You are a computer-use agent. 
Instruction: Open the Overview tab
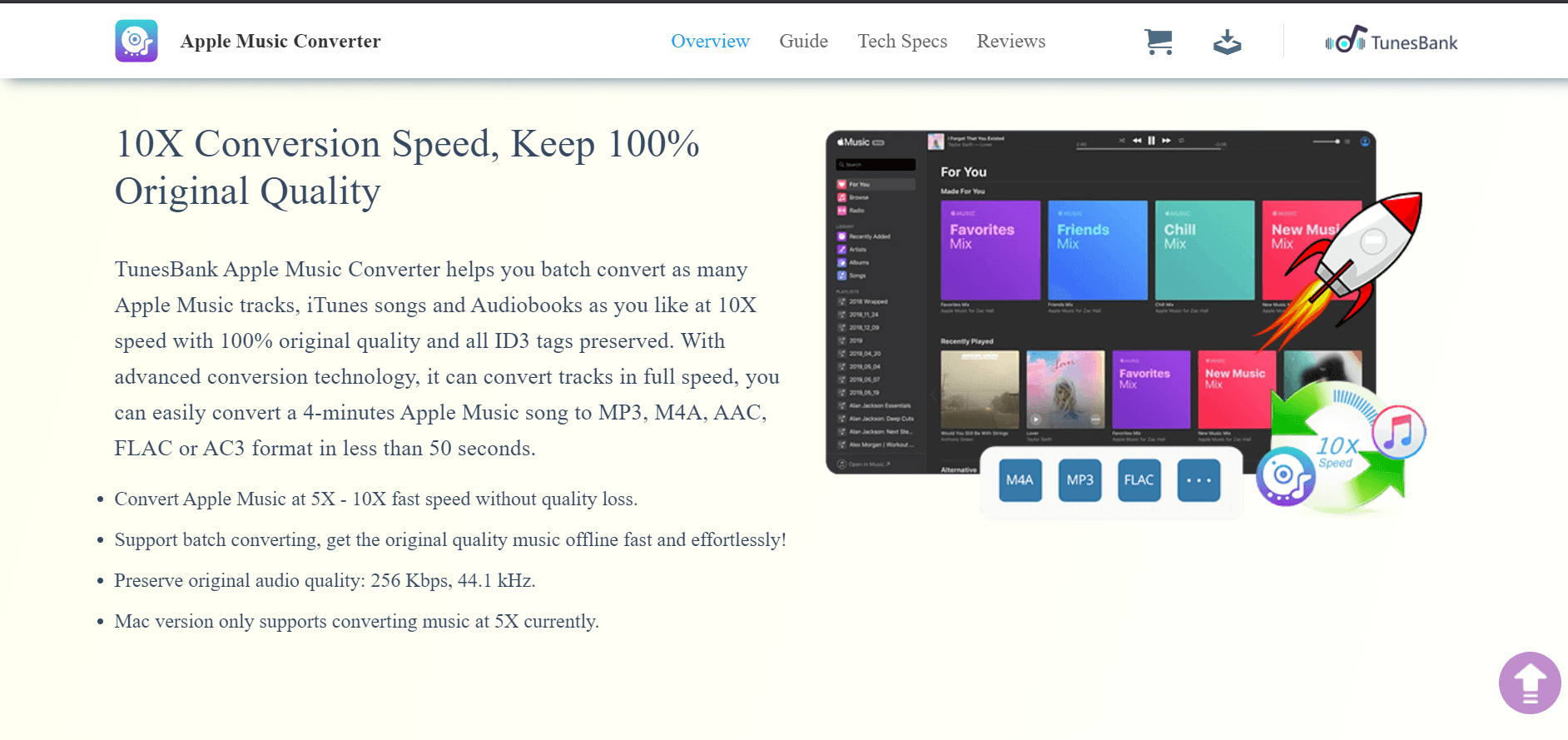[710, 41]
